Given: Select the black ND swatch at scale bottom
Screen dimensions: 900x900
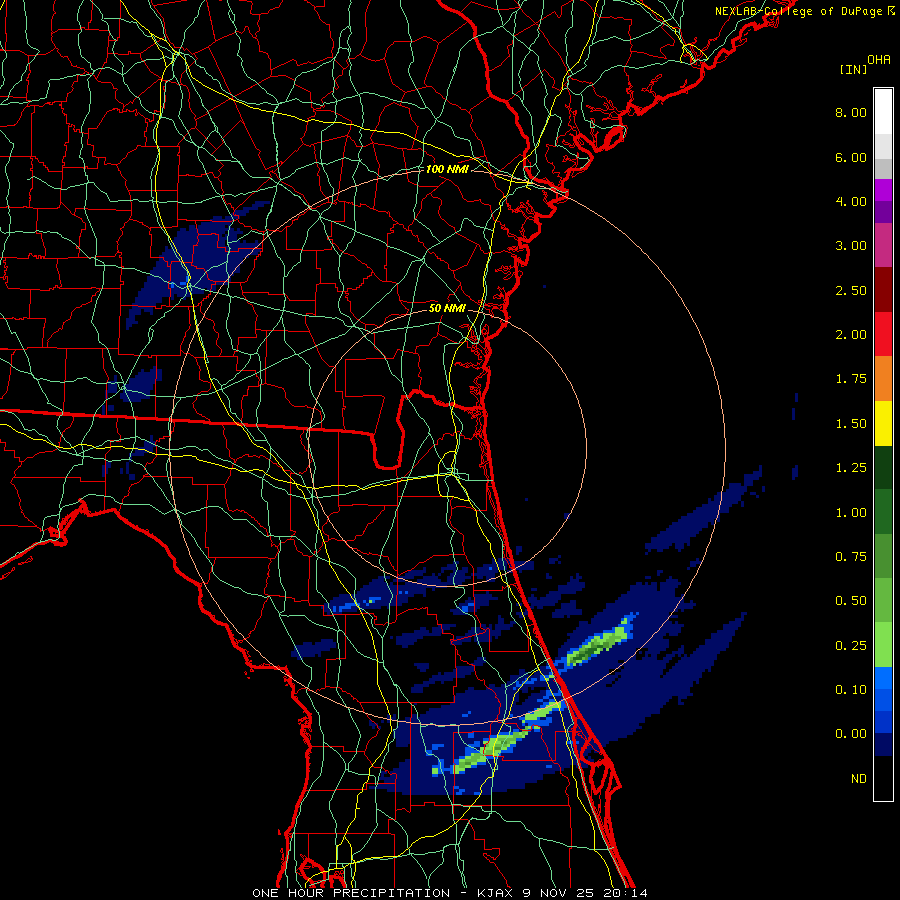Looking at the screenshot, I should (883, 778).
